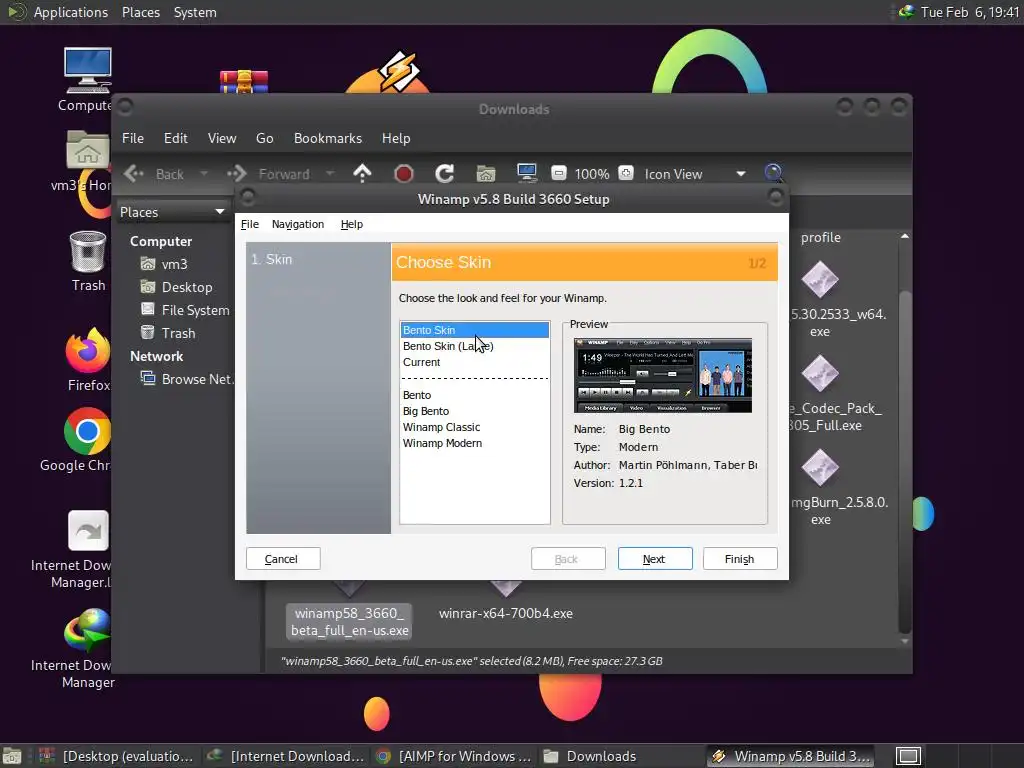Image resolution: width=1024 pixels, height=768 pixels.
Task: Click the 100% zoom level
Action: 592,174
